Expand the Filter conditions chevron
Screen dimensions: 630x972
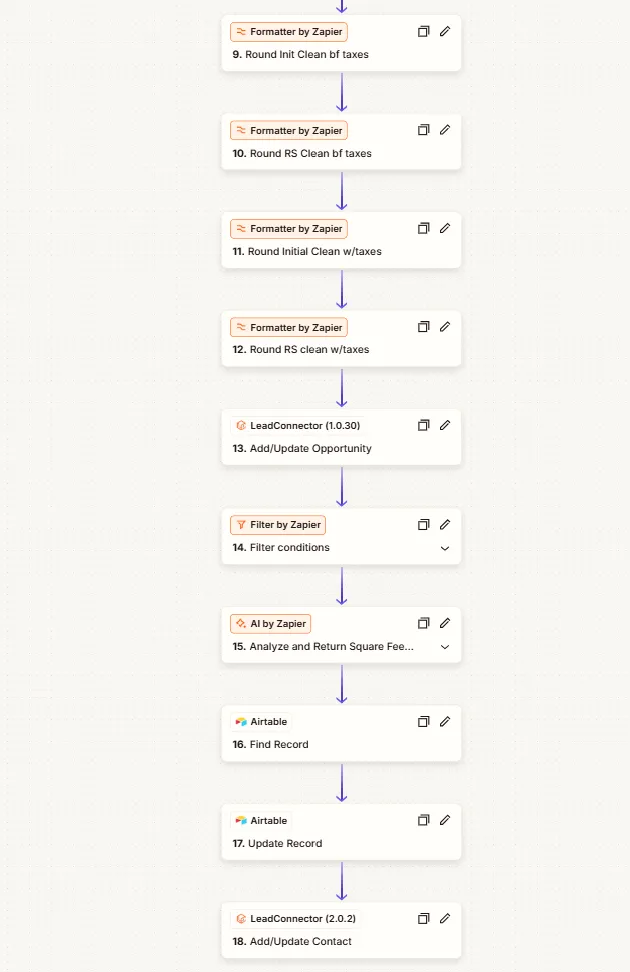[x=445, y=548]
